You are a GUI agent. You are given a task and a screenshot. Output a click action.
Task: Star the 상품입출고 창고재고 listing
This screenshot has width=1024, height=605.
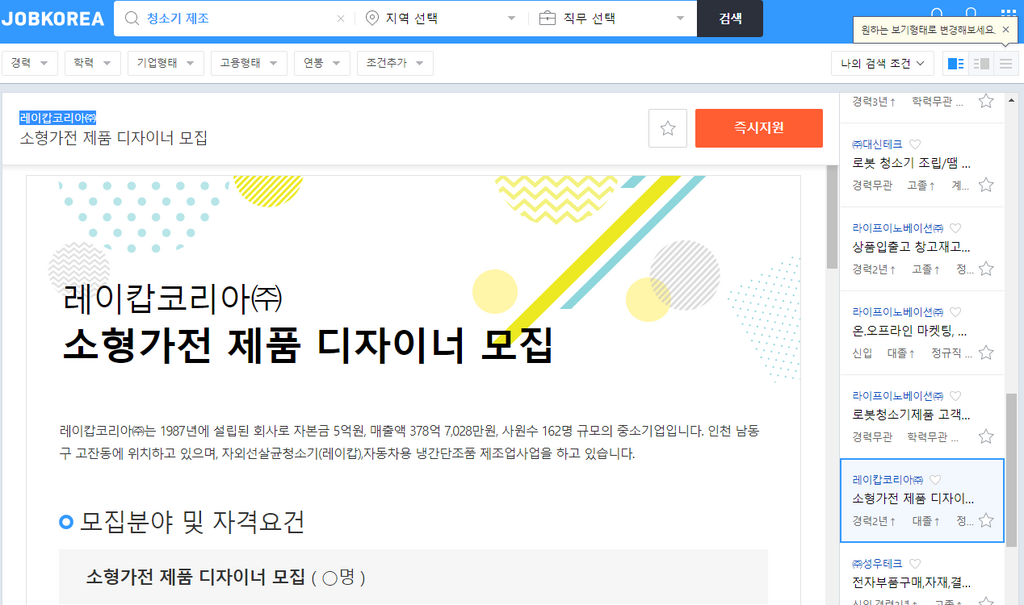tap(986, 269)
